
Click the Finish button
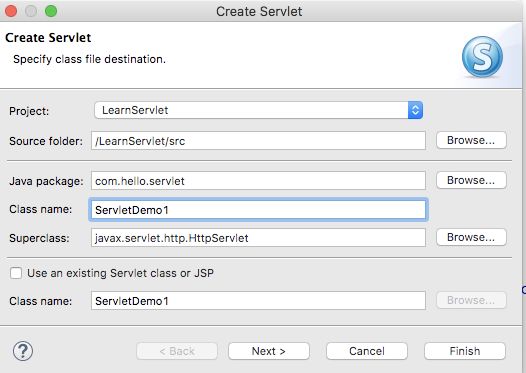[x=465, y=351]
